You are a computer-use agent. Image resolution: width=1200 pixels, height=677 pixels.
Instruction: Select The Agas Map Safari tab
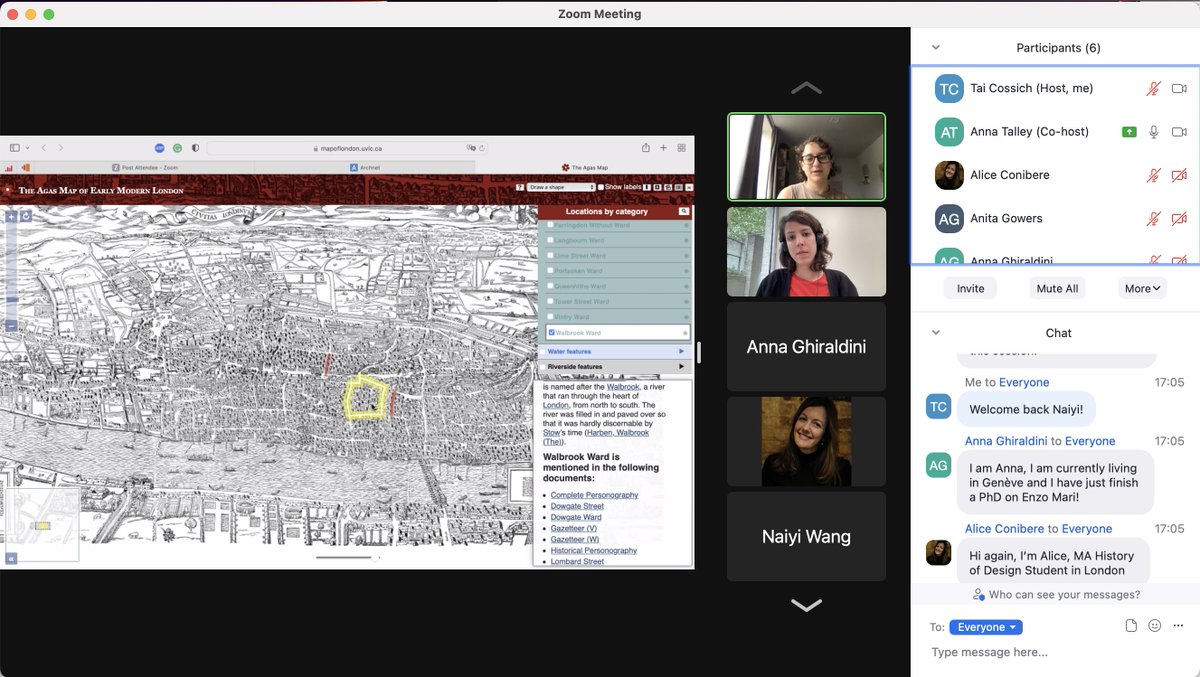(x=585, y=168)
